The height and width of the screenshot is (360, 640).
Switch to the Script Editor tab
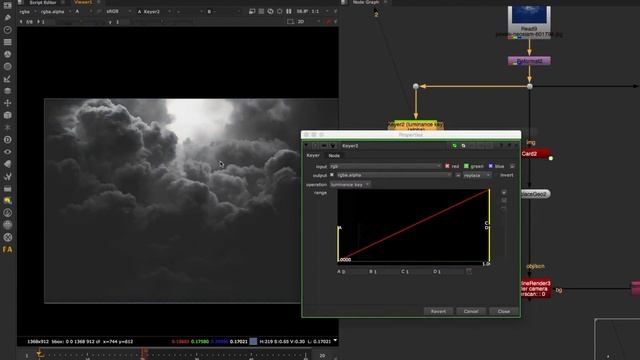(43, 2)
